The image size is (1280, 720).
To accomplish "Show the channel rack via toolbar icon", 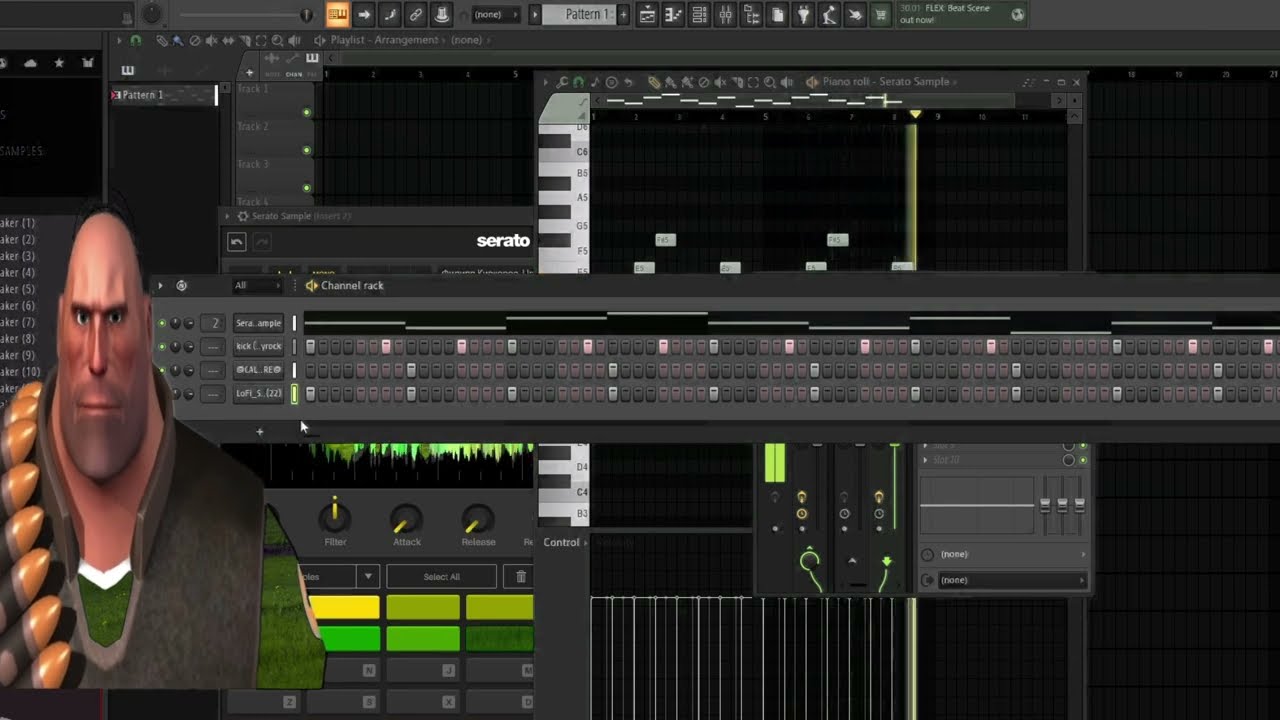I will click(x=699, y=14).
